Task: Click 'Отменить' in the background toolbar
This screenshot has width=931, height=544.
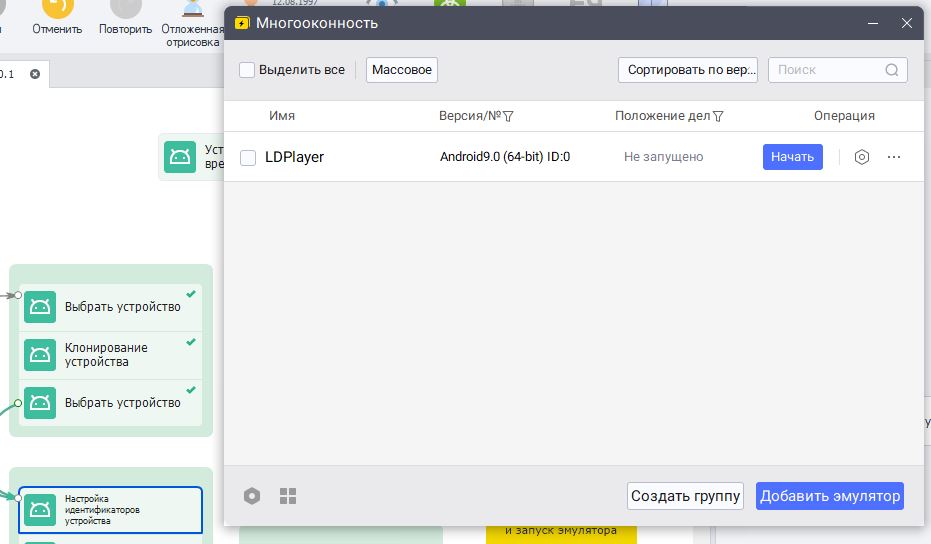Action: (57, 18)
